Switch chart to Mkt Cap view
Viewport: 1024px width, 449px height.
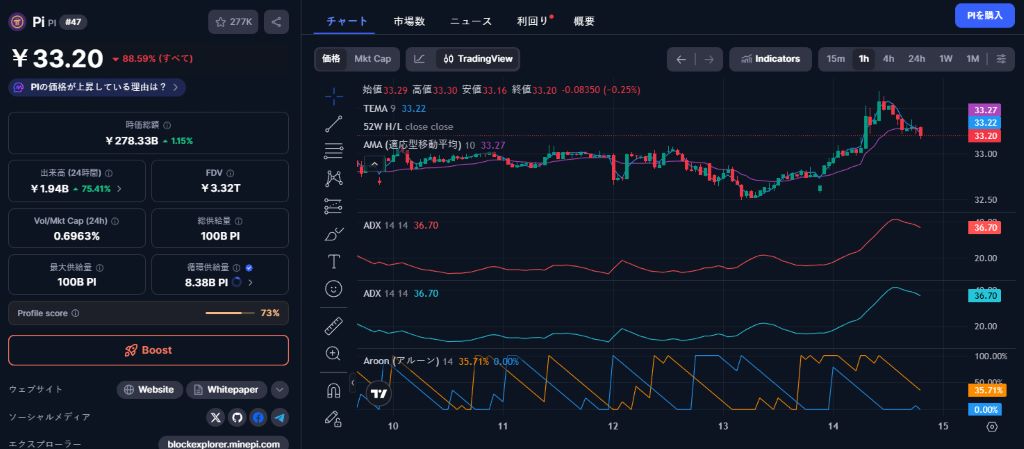pos(373,59)
